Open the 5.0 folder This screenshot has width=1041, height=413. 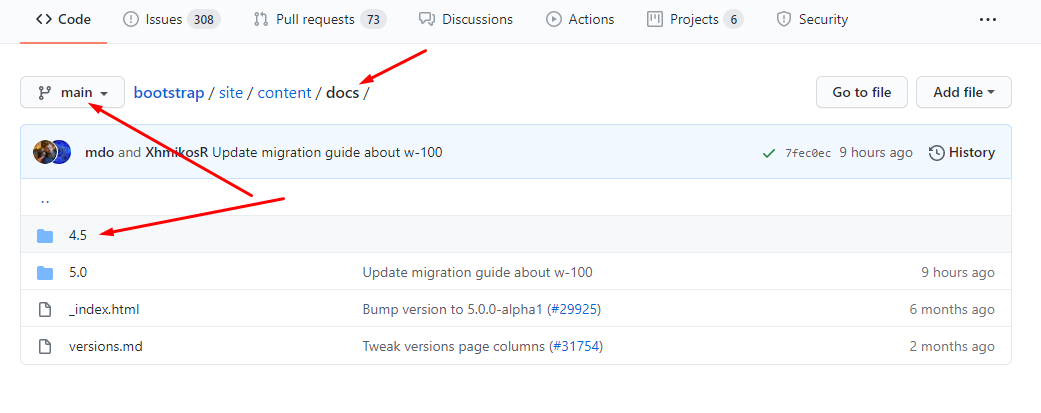pyautogui.click(x=78, y=272)
